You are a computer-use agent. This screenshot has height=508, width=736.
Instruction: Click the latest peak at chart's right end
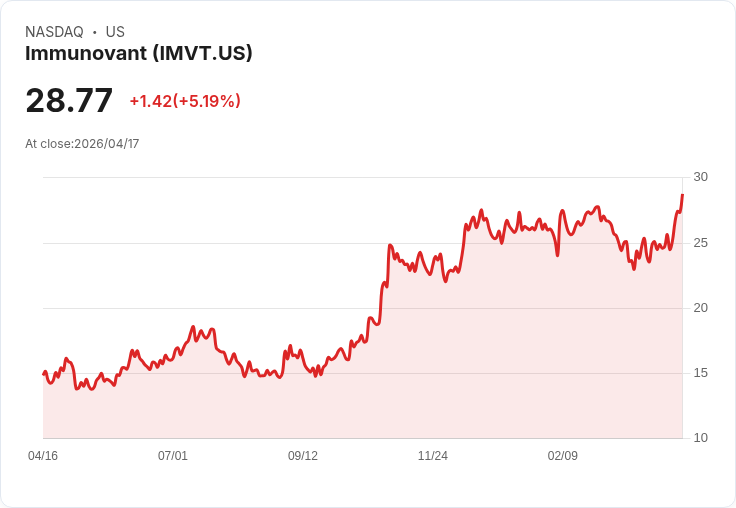682,194
